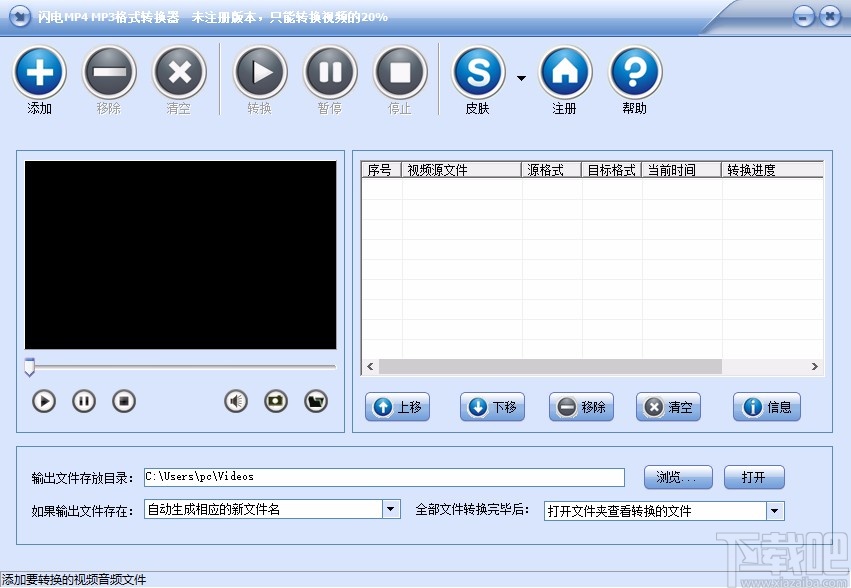Click the 打开 (Open) button
This screenshot has height=588, width=851.
[x=754, y=477]
